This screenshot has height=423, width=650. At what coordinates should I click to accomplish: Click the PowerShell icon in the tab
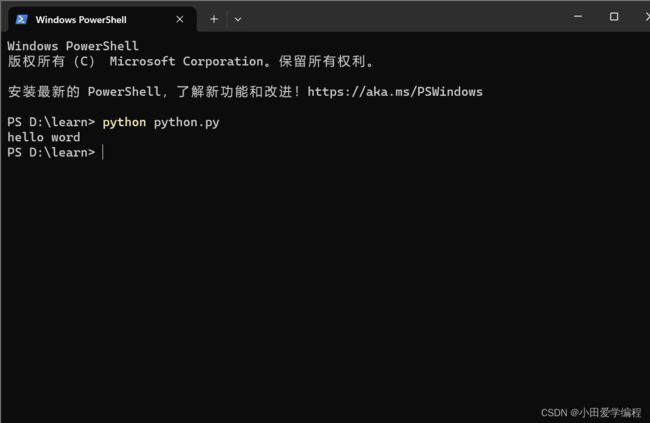(22, 19)
